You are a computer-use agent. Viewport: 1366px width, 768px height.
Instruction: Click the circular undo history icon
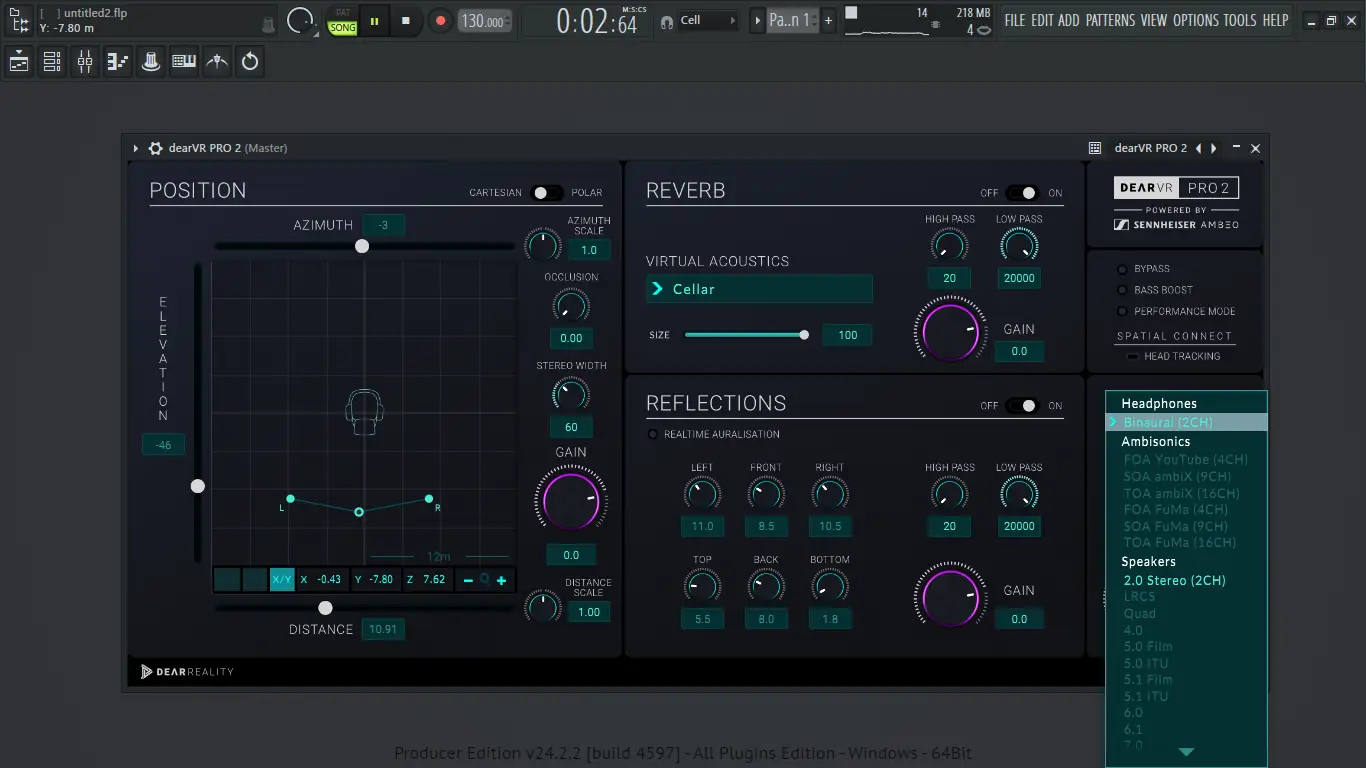tap(250, 62)
